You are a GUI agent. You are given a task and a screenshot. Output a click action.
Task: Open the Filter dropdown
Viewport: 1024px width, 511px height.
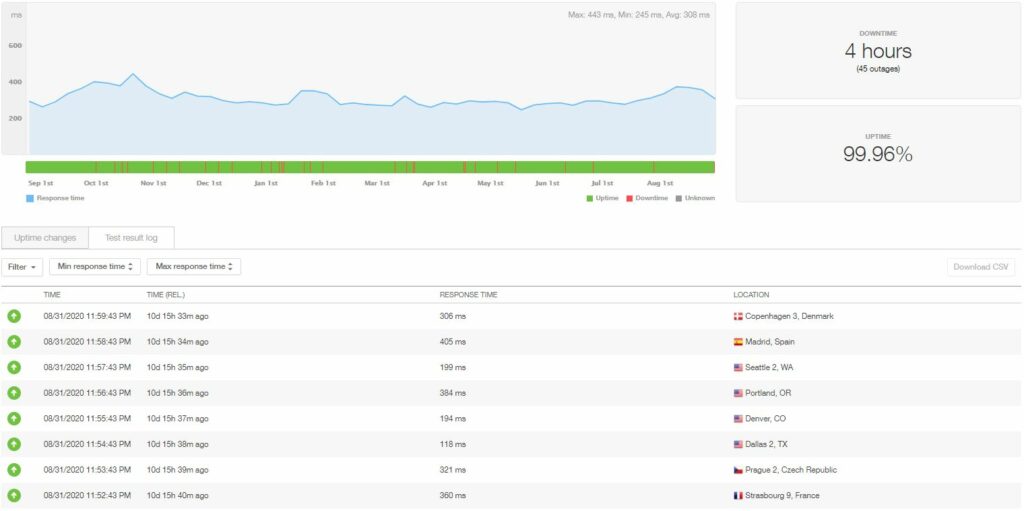coord(22,267)
